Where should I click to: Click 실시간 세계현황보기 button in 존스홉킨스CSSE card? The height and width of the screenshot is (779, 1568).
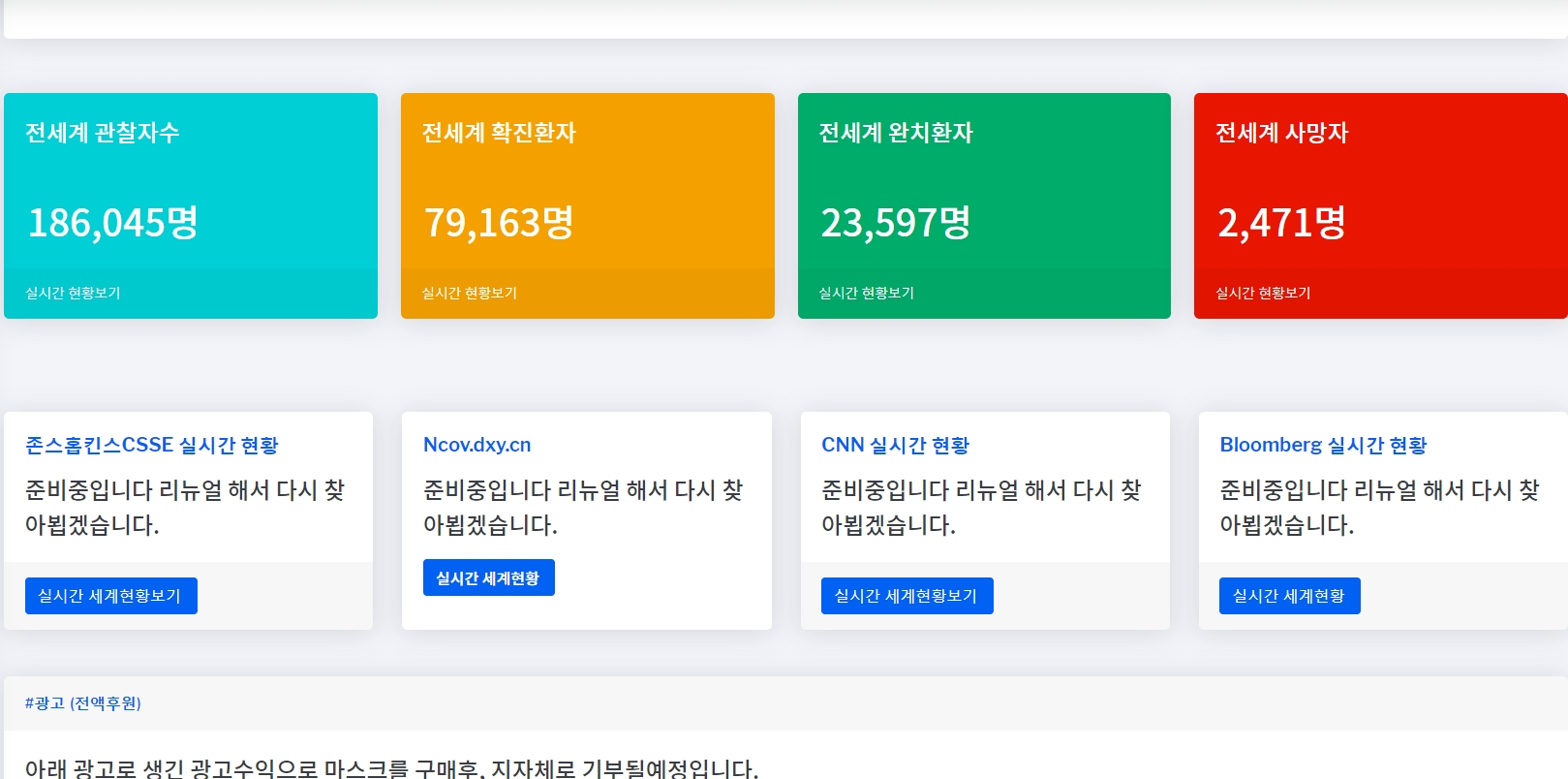pyautogui.click(x=111, y=596)
